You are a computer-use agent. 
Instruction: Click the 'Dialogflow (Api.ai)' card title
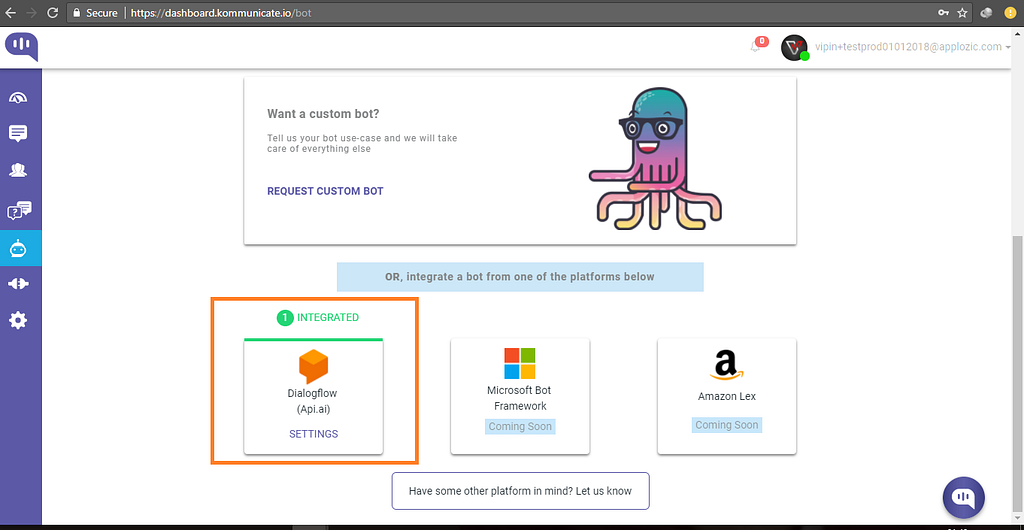point(313,401)
